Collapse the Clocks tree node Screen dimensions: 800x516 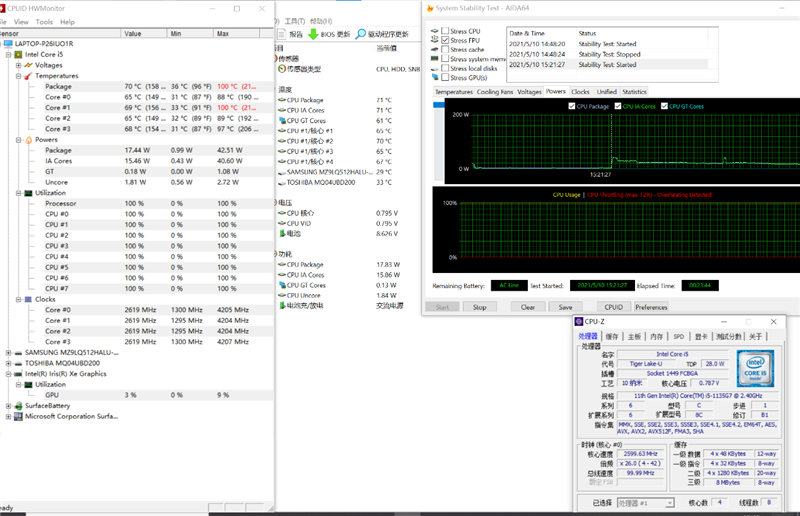tap(18, 299)
